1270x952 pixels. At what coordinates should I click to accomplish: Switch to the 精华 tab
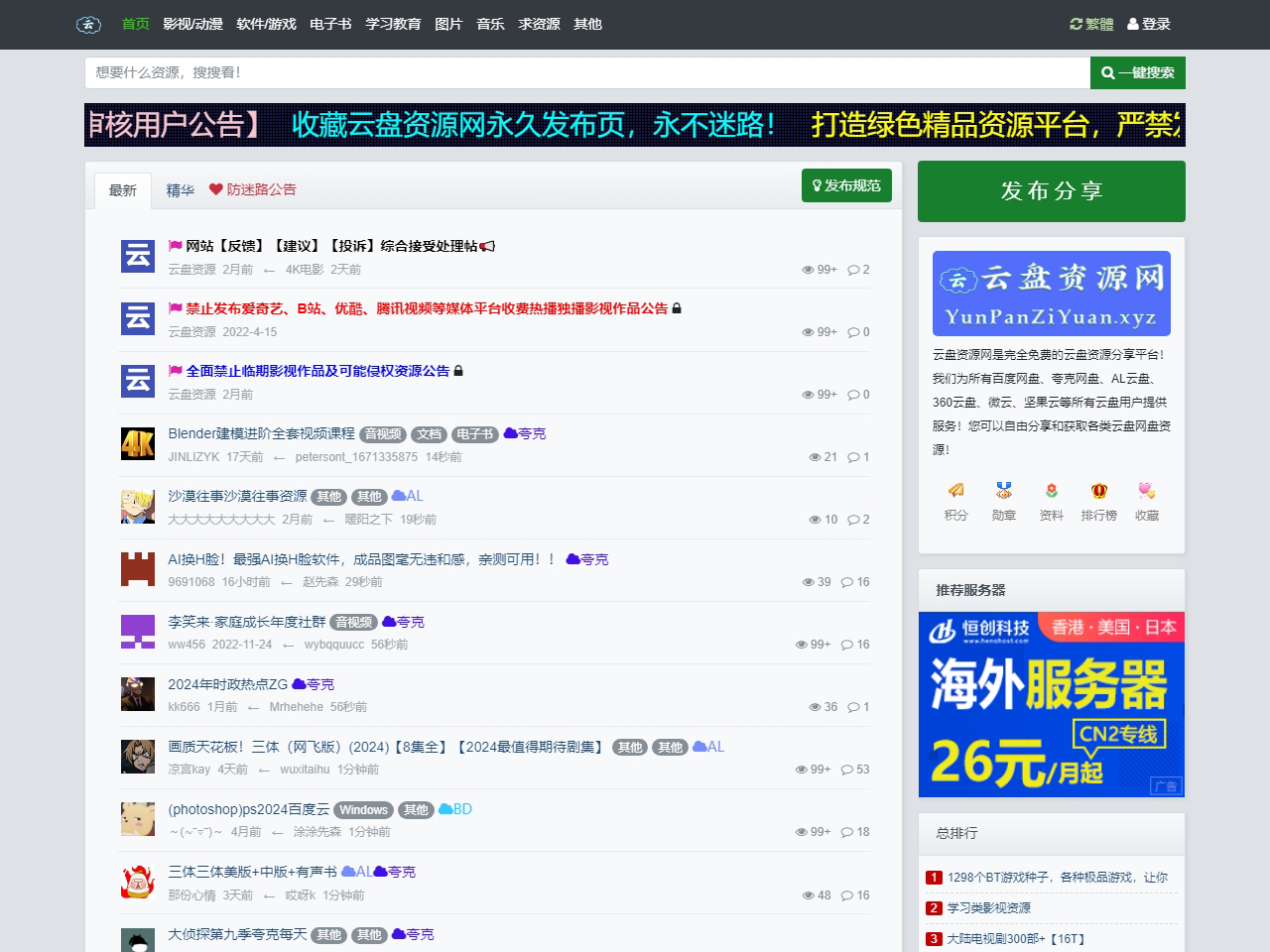click(x=179, y=190)
